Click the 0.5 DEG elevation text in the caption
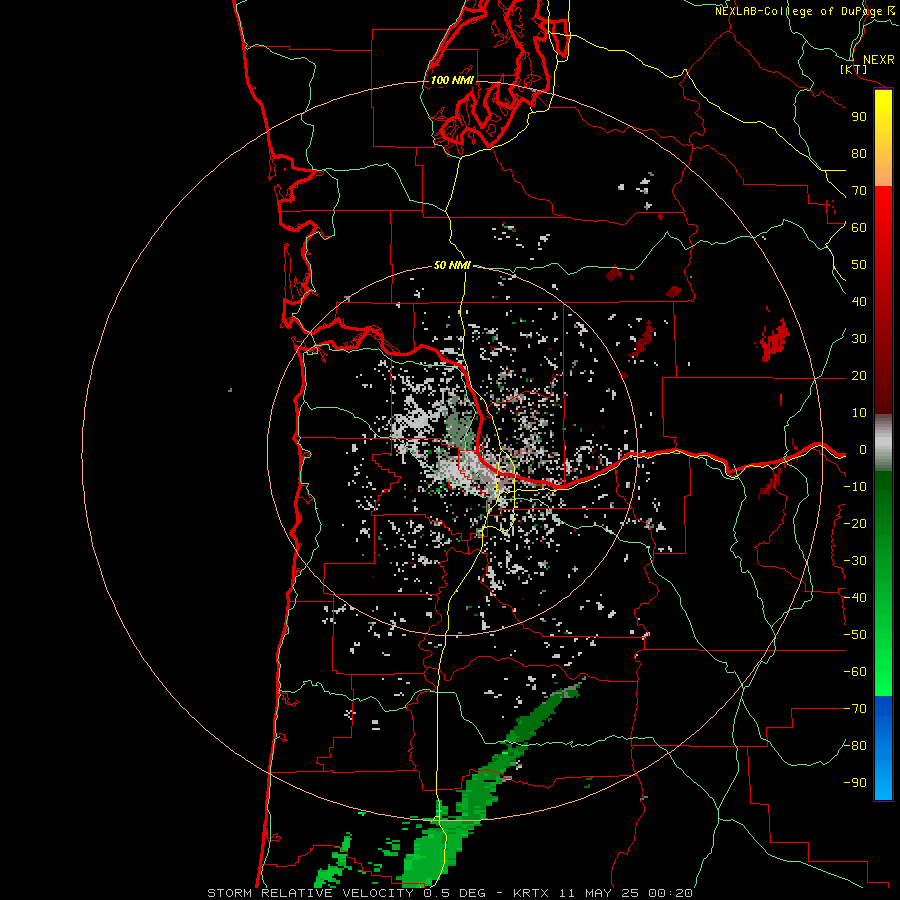Screen dimensions: 900x900 point(454,893)
